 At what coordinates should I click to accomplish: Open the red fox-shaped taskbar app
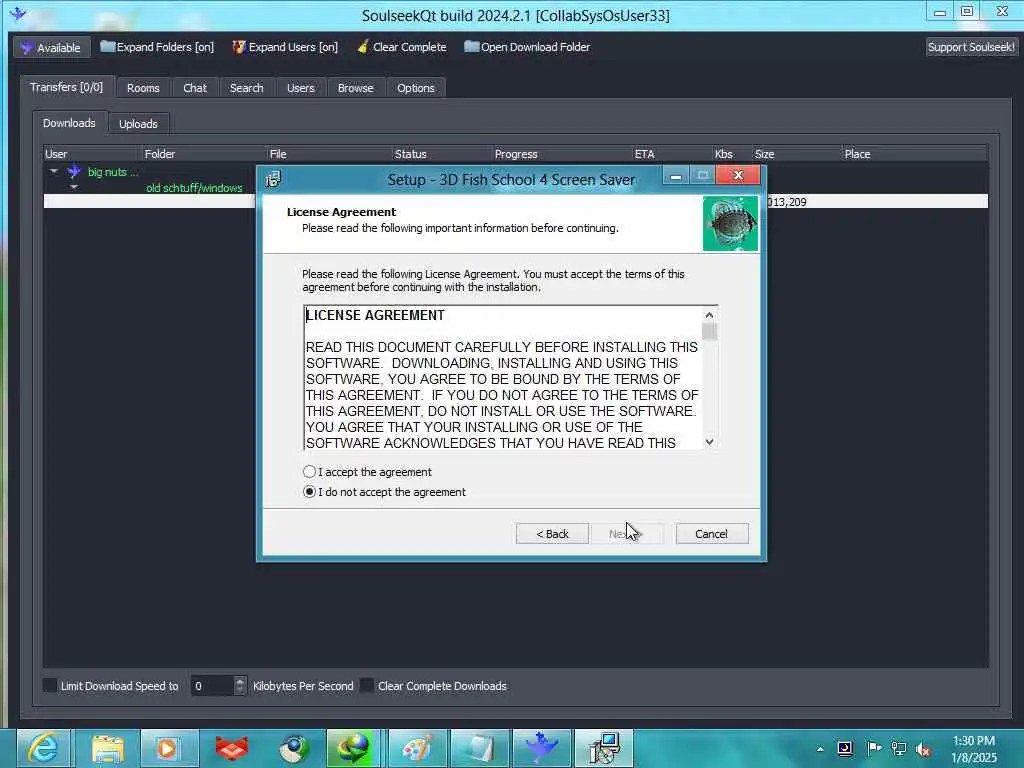(231, 748)
